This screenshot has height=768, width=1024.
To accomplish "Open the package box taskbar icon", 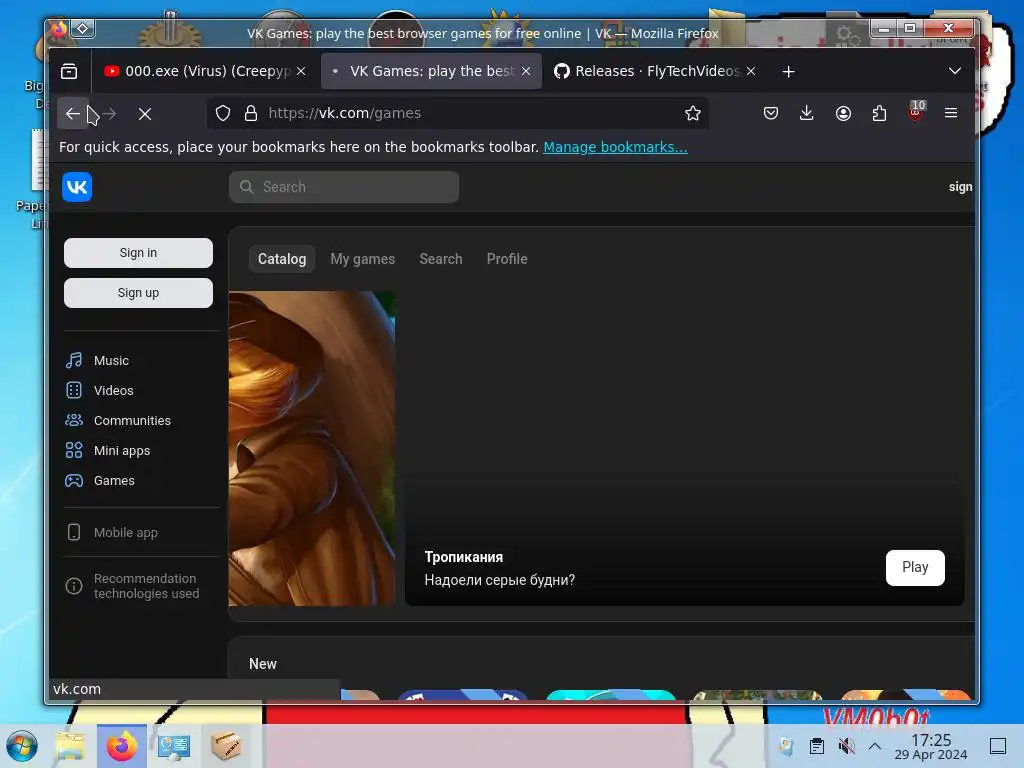I will tap(226, 746).
